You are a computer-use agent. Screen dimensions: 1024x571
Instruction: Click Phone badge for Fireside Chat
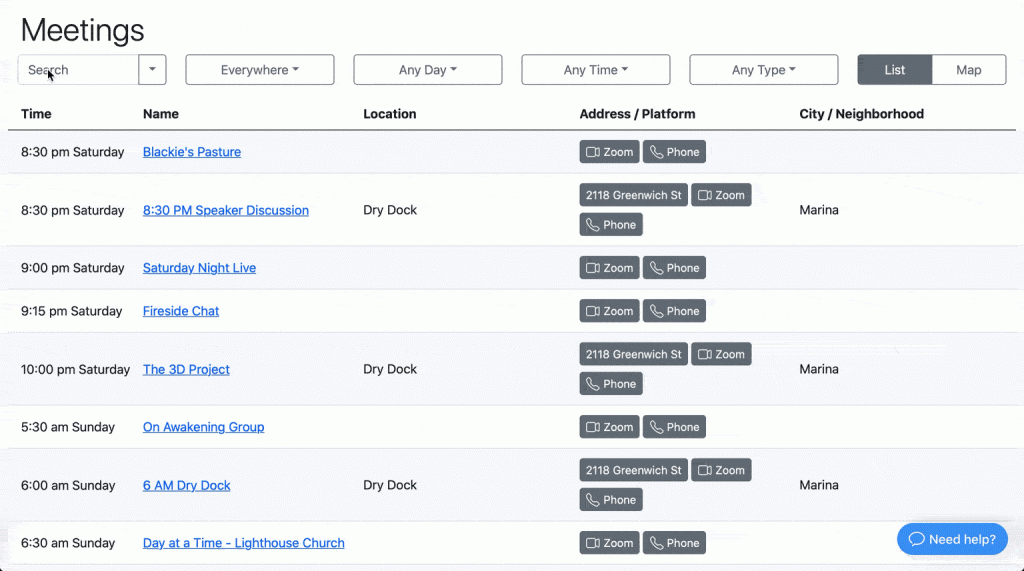(x=674, y=311)
